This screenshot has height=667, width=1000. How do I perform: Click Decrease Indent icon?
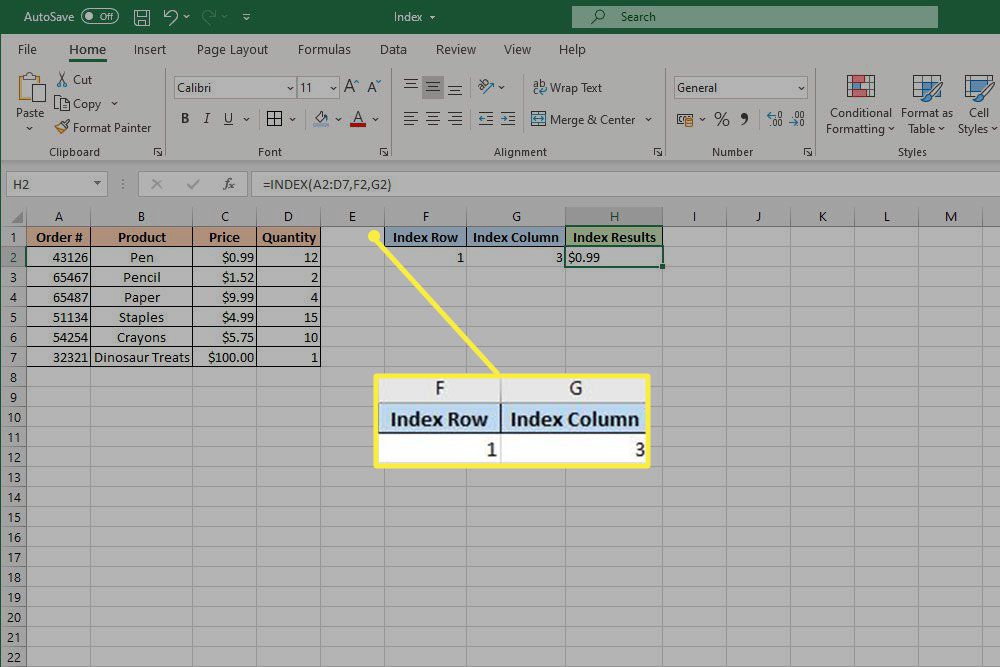(x=486, y=119)
